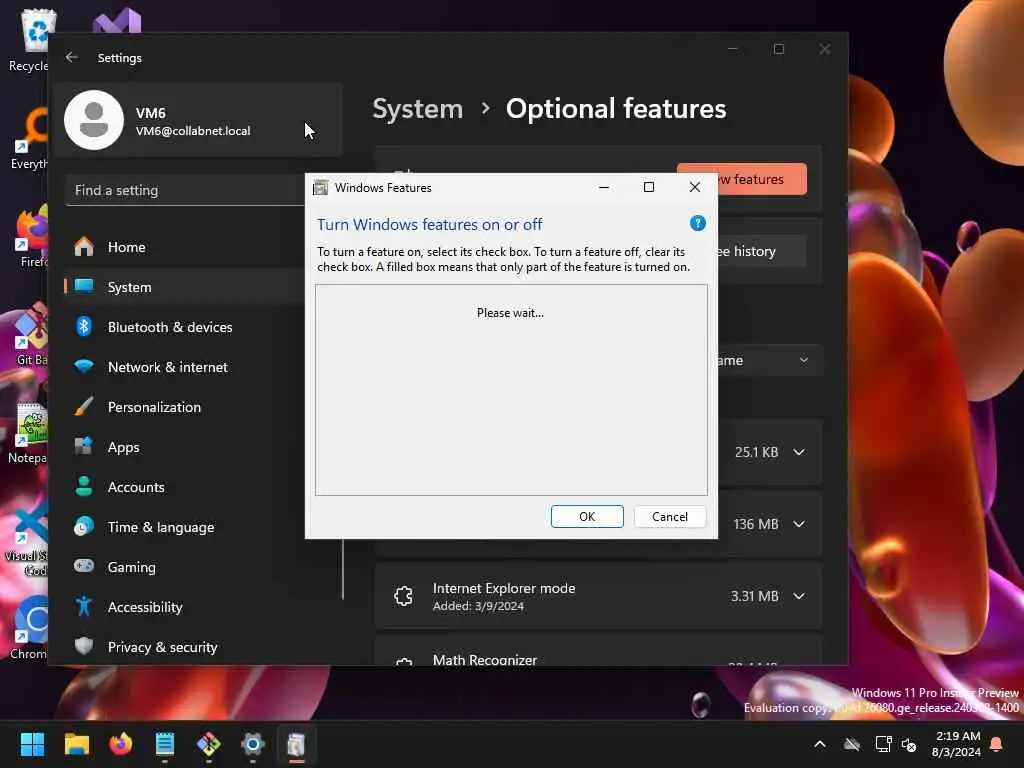Click the VM6 user avatar
The height and width of the screenshot is (768, 1024).
(x=94, y=120)
